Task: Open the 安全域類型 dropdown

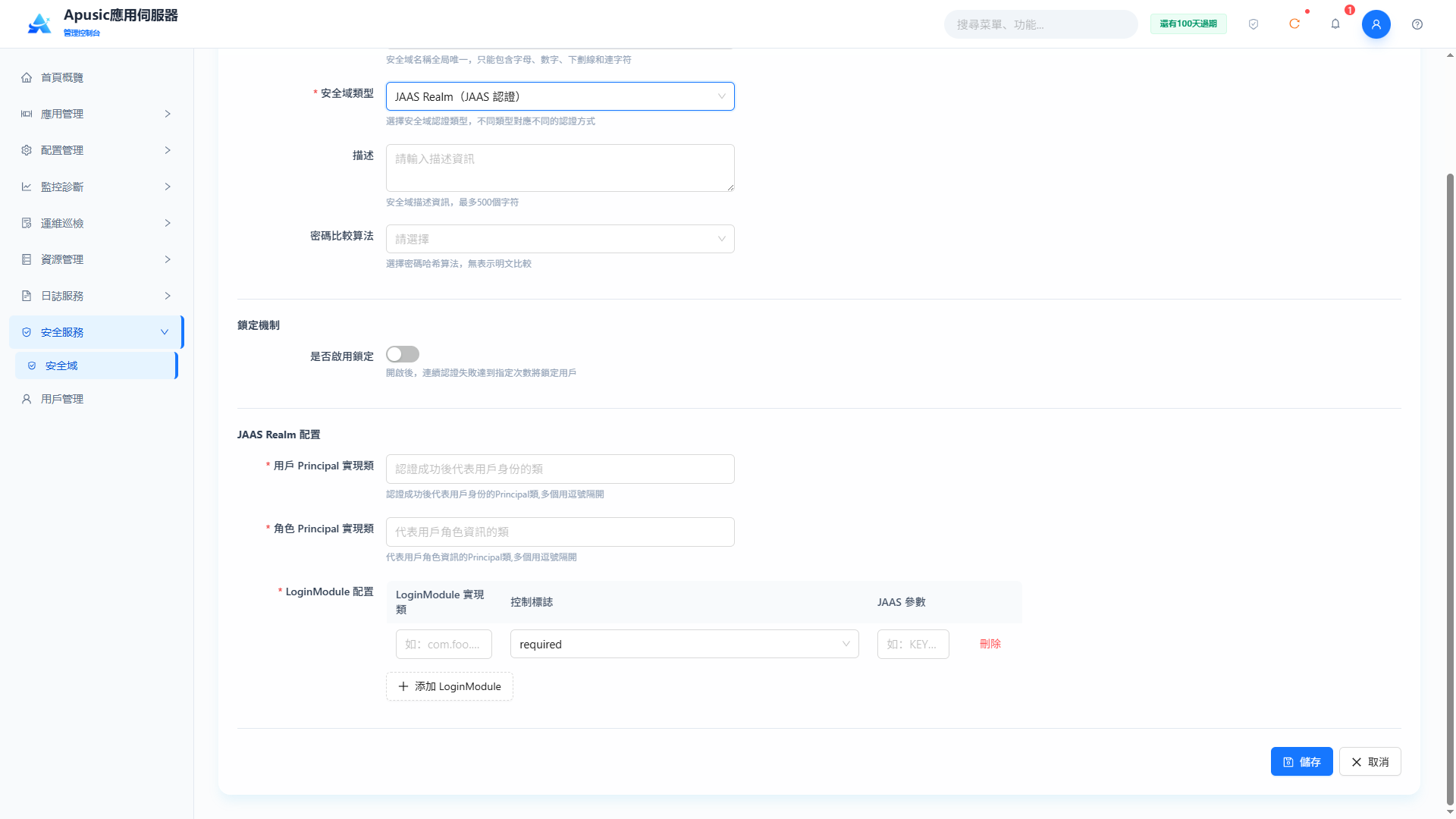Action: click(560, 96)
